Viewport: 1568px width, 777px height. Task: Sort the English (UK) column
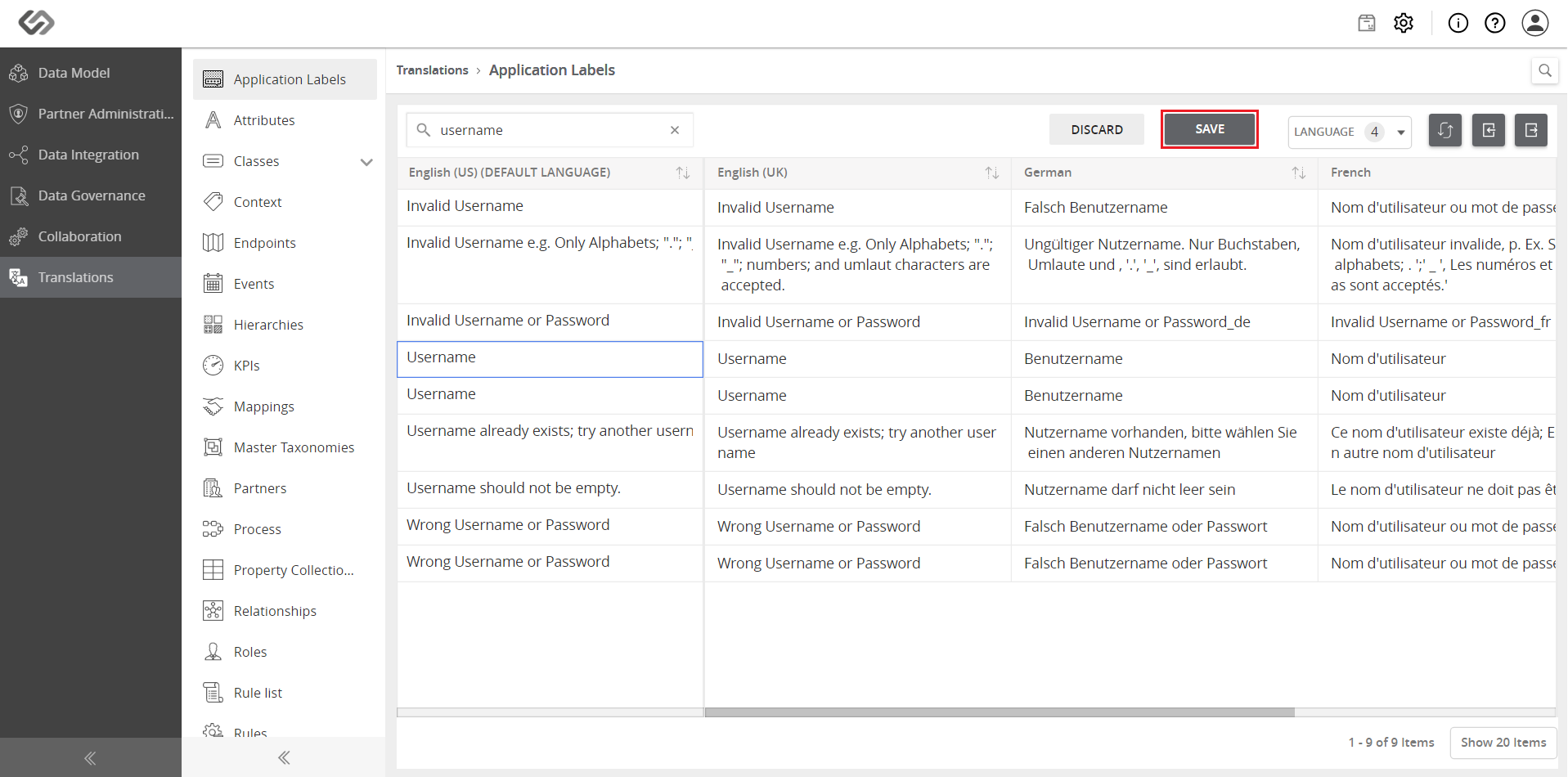pyautogui.click(x=992, y=173)
